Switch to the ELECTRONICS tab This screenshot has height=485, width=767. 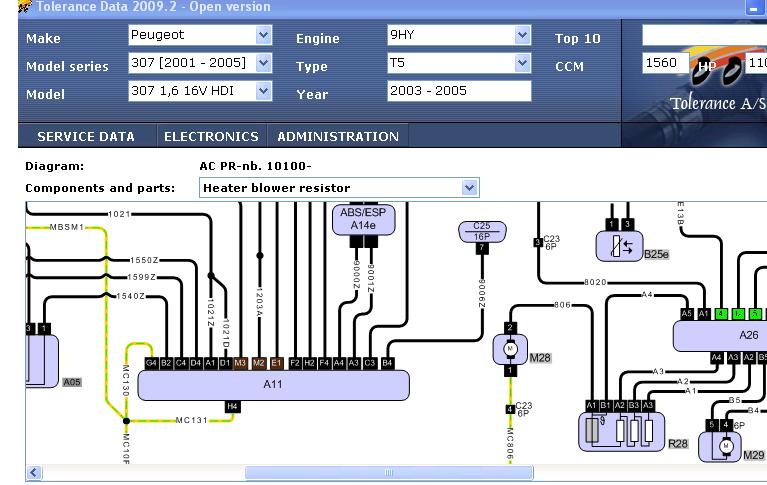point(211,137)
